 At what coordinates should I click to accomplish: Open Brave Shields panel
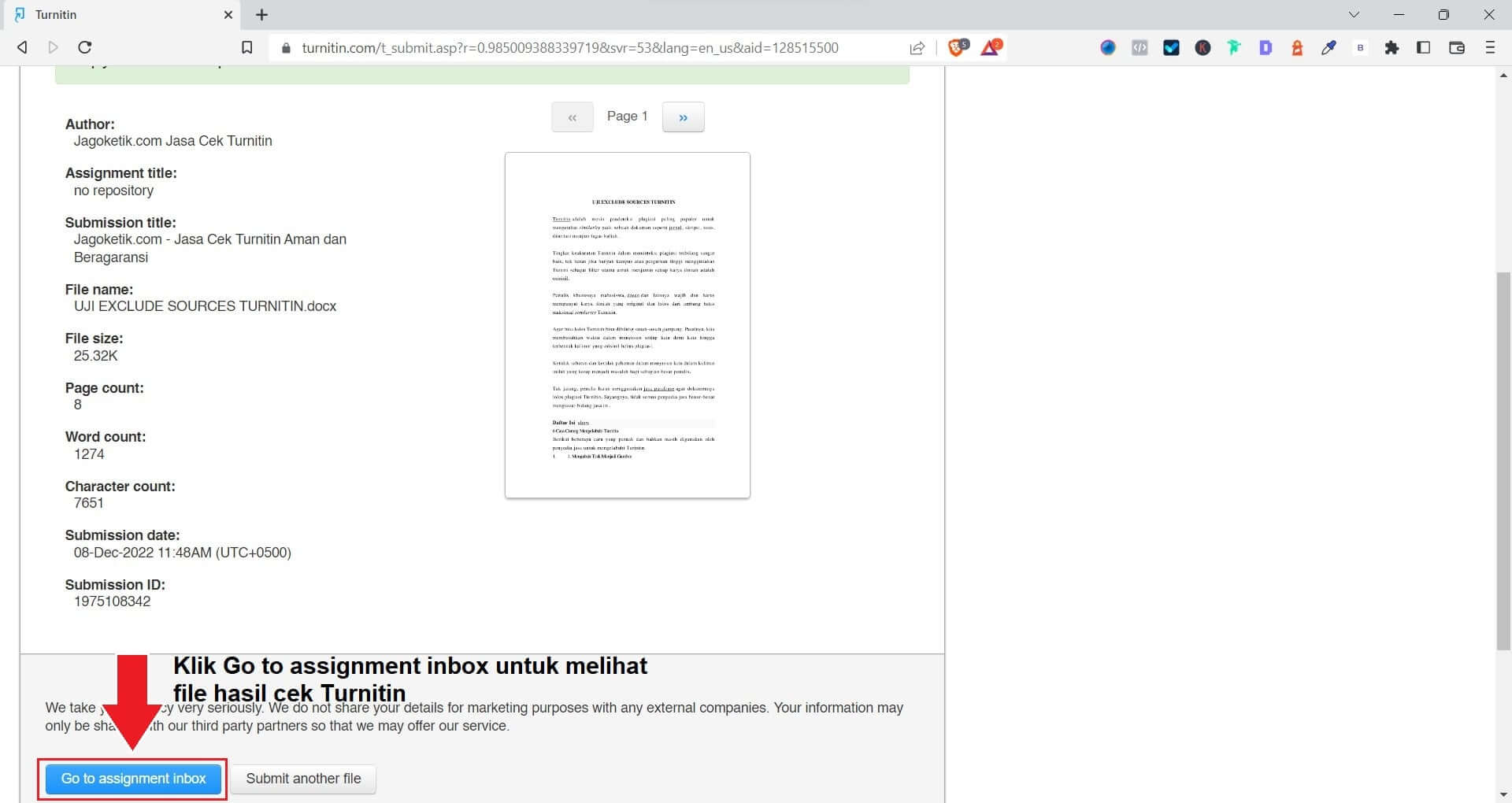pyautogui.click(x=958, y=47)
